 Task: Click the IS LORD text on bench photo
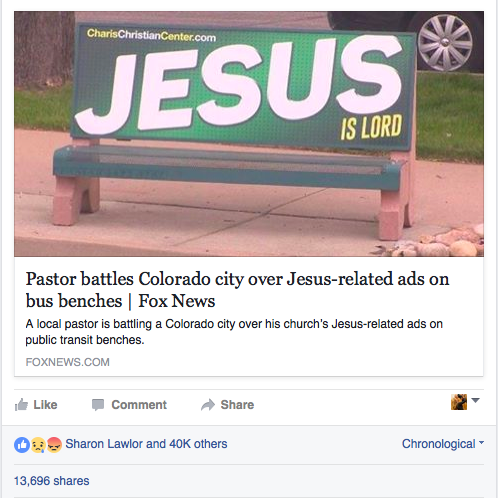[371, 127]
